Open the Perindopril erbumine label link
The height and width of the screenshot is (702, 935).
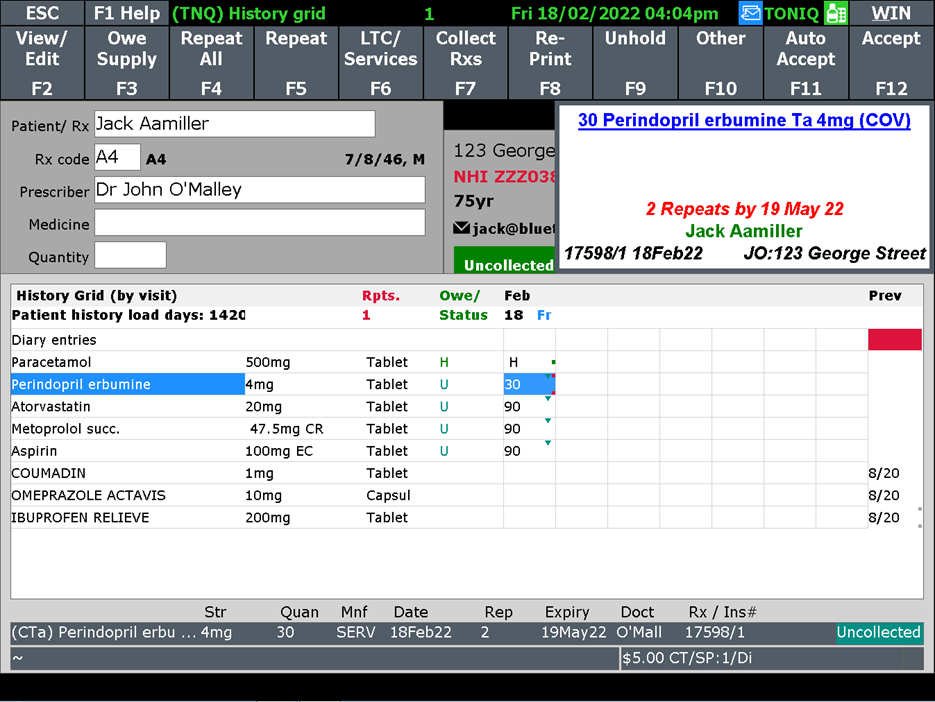pos(744,120)
